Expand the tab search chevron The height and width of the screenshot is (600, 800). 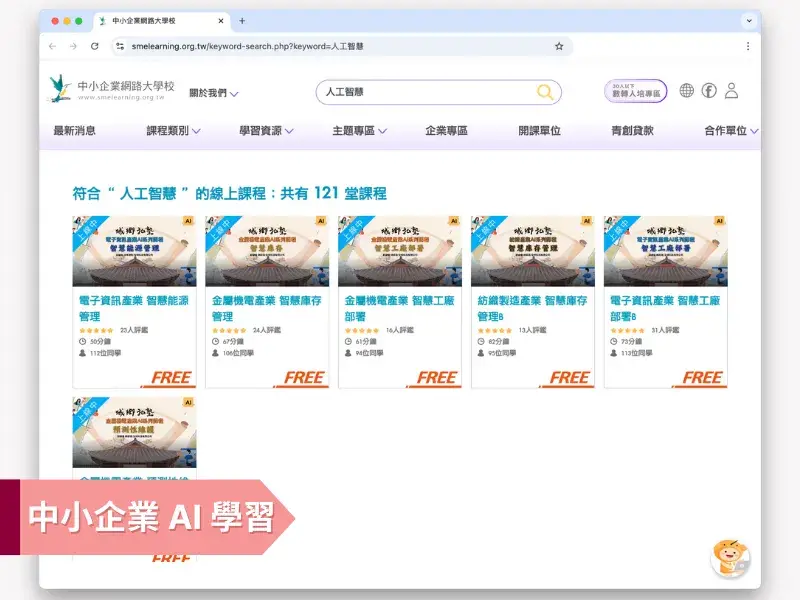(x=749, y=21)
